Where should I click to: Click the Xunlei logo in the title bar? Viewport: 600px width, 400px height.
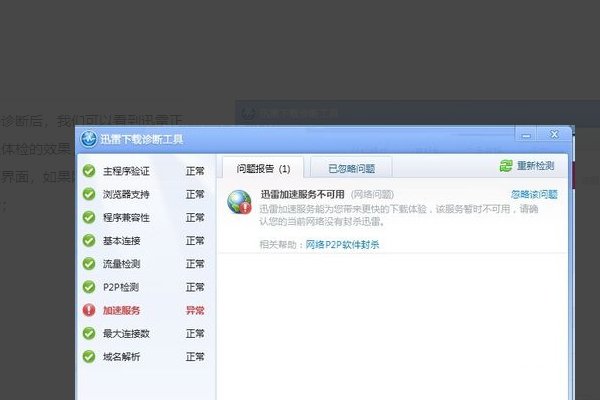coord(89,139)
